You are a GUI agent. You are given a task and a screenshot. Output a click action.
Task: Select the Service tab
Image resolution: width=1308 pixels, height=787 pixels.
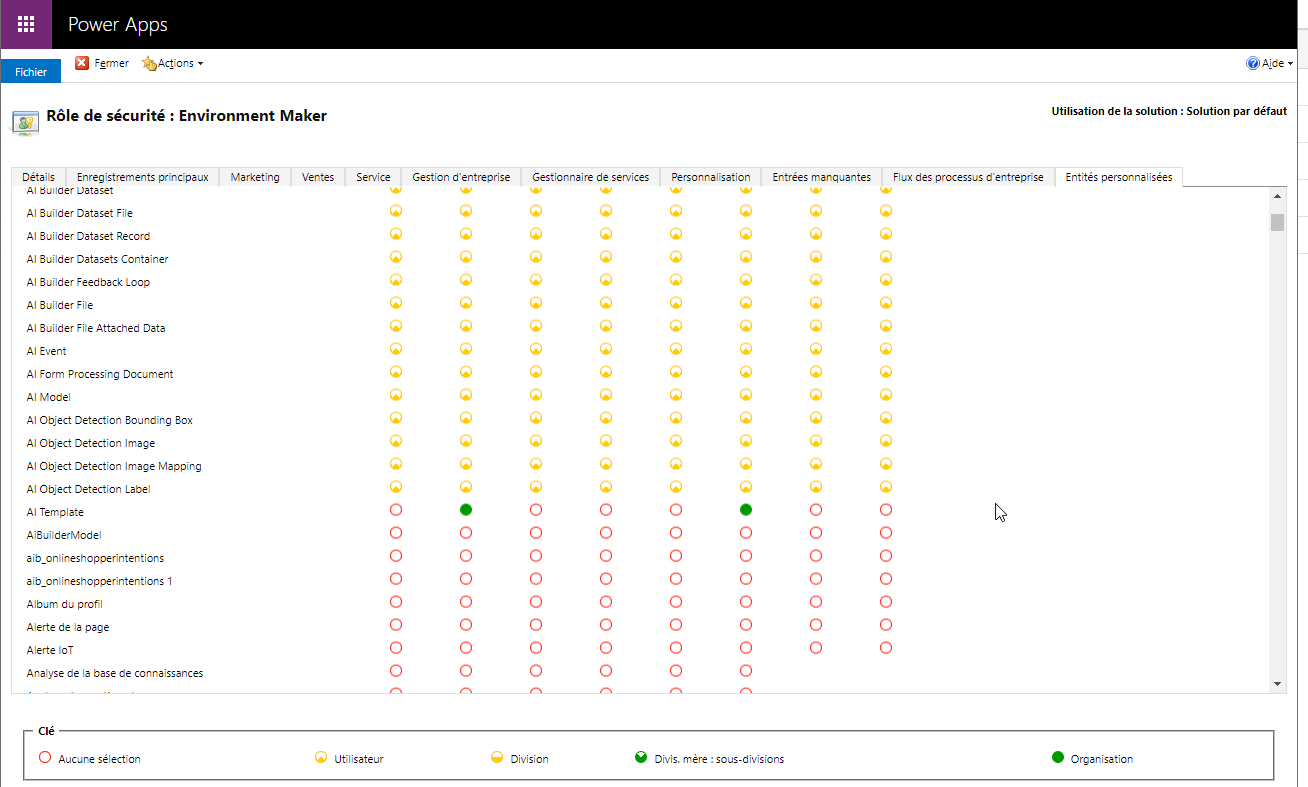[373, 177]
